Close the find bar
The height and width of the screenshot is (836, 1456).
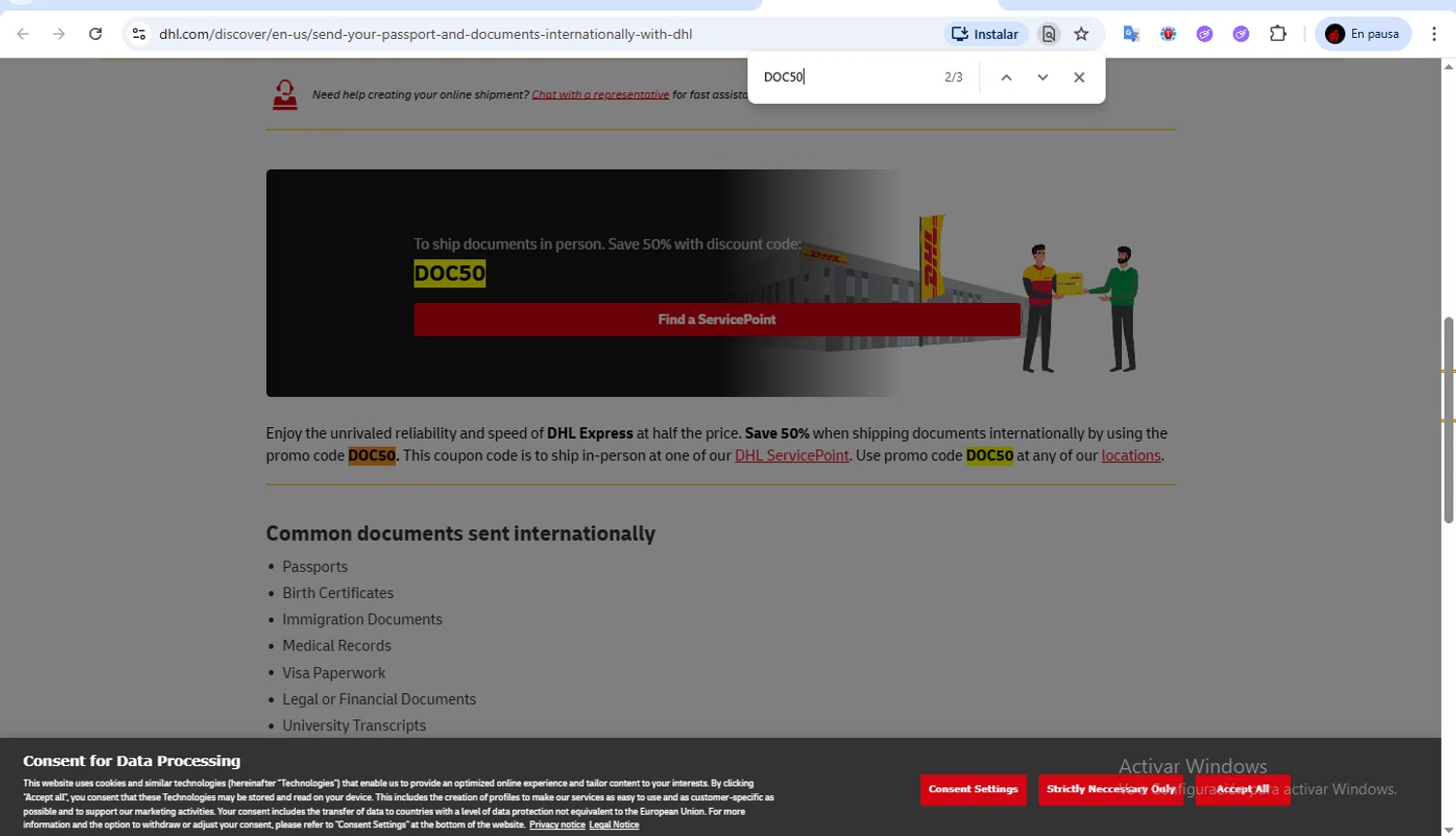point(1078,77)
